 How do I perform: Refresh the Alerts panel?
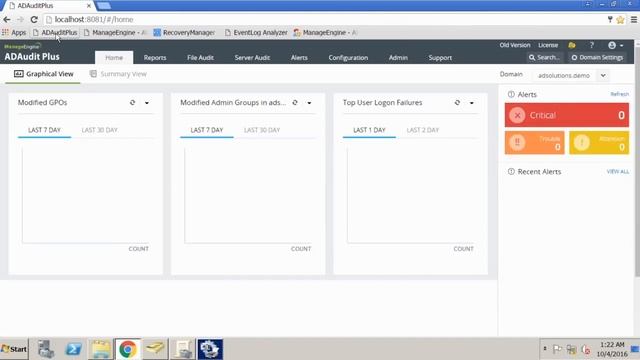[x=619, y=94]
